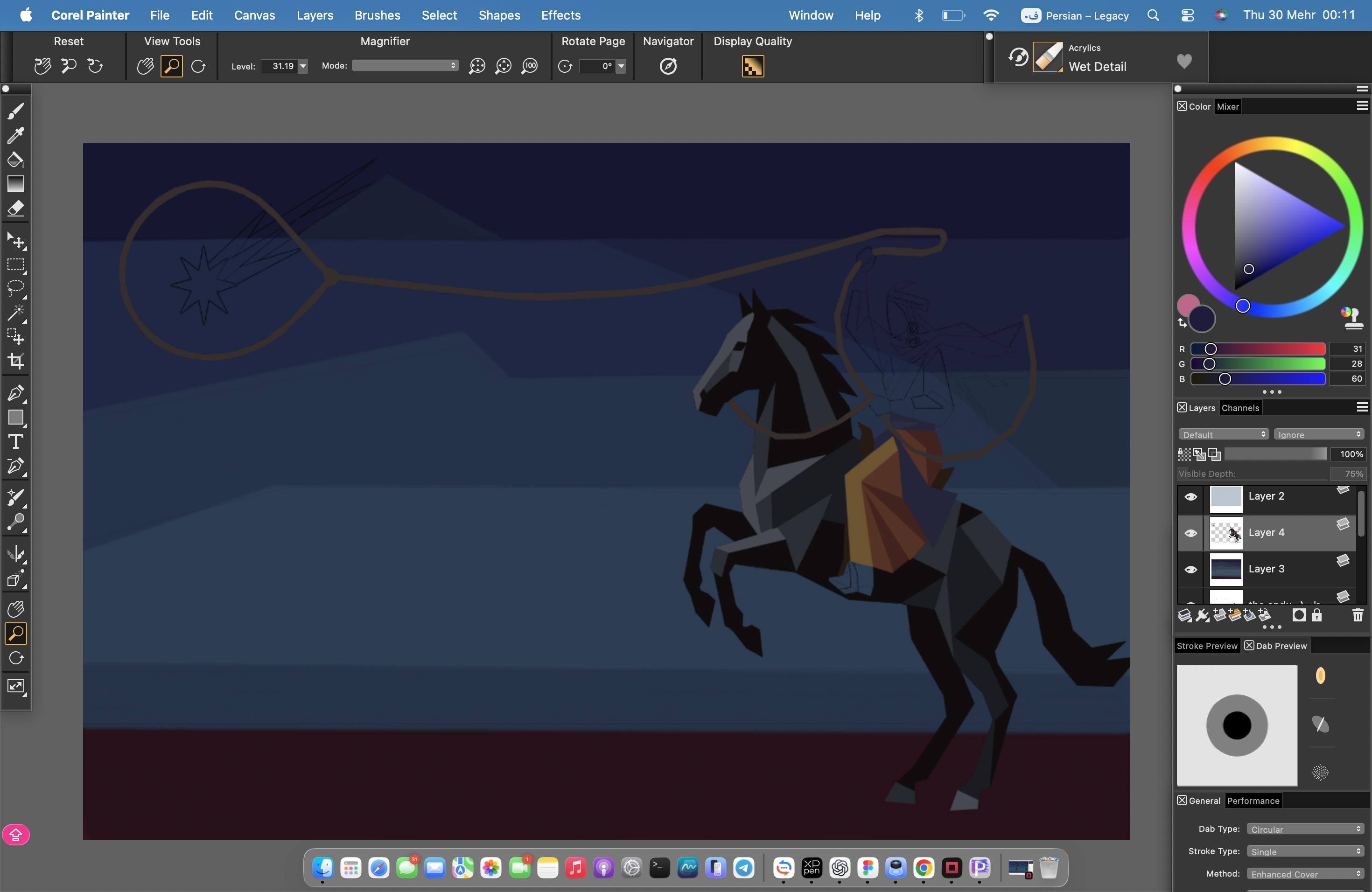This screenshot has width=1372, height=892.
Task: Close the Layers panel checkbox
Action: (1182, 407)
